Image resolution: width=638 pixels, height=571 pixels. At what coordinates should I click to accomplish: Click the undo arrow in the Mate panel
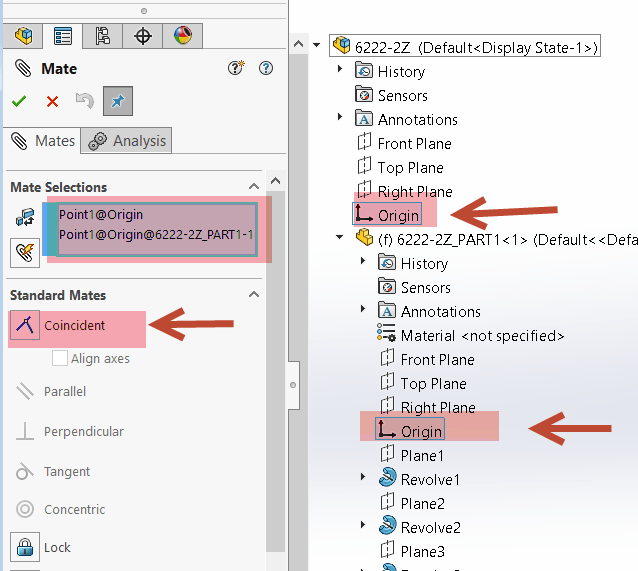pyautogui.click(x=85, y=101)
